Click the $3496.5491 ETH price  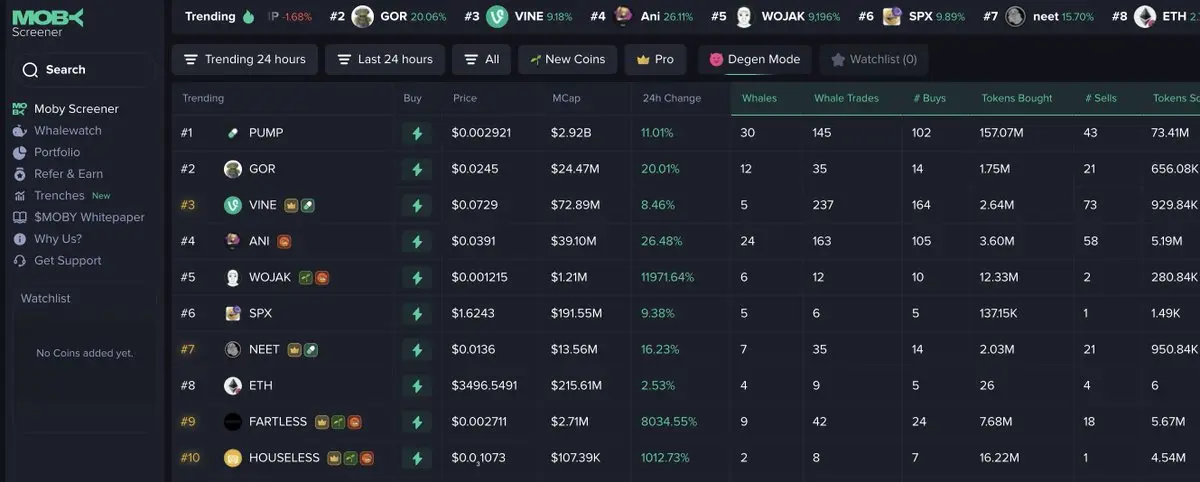point(484,386)
